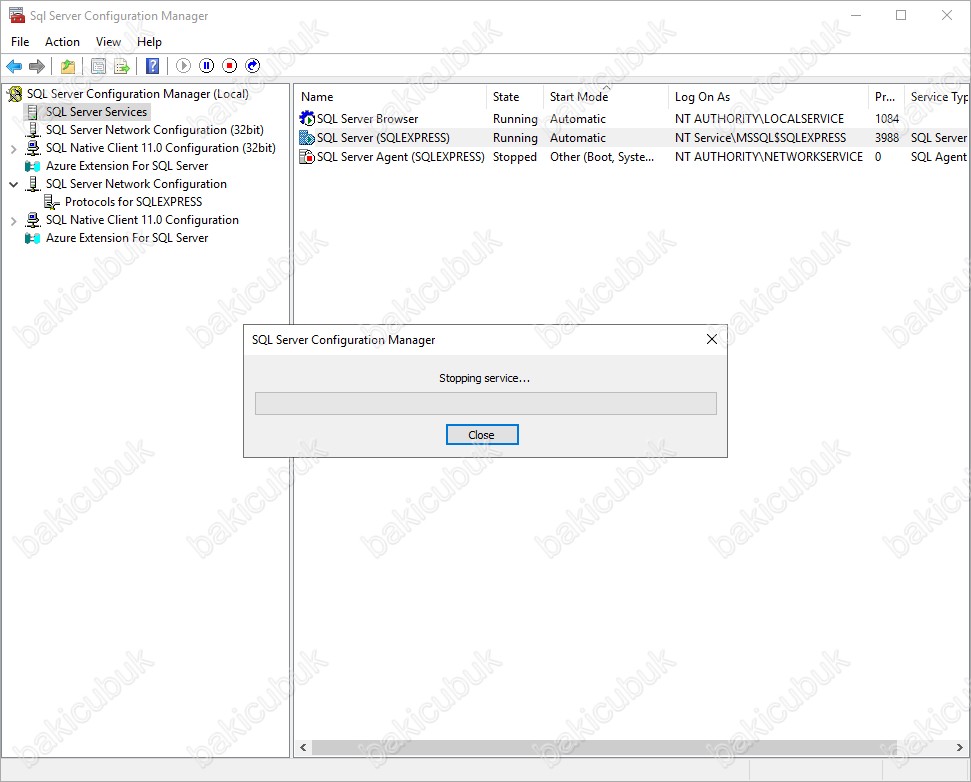Select the SQL Server Browser row name
971x782 pixels.
coord(367,119)
